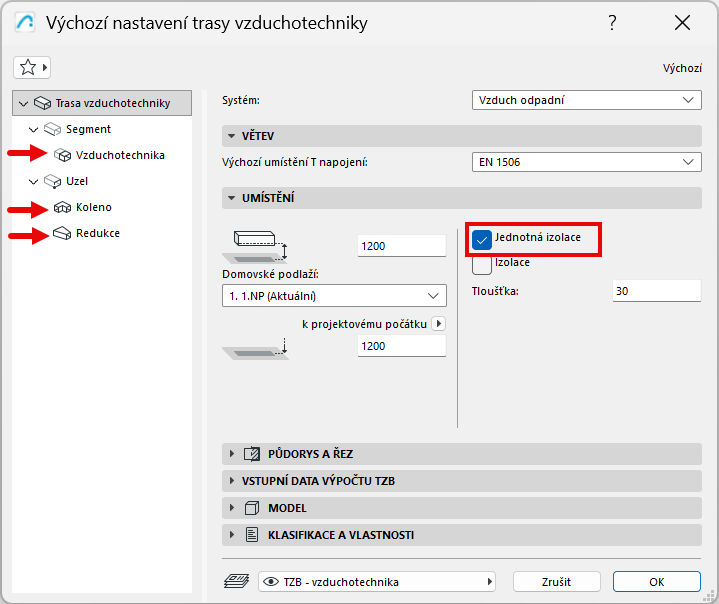719x604 pixels.
Task: Open the Domovské podlaží dropdown
Action: pyautogui.click(x=334, y=296)
